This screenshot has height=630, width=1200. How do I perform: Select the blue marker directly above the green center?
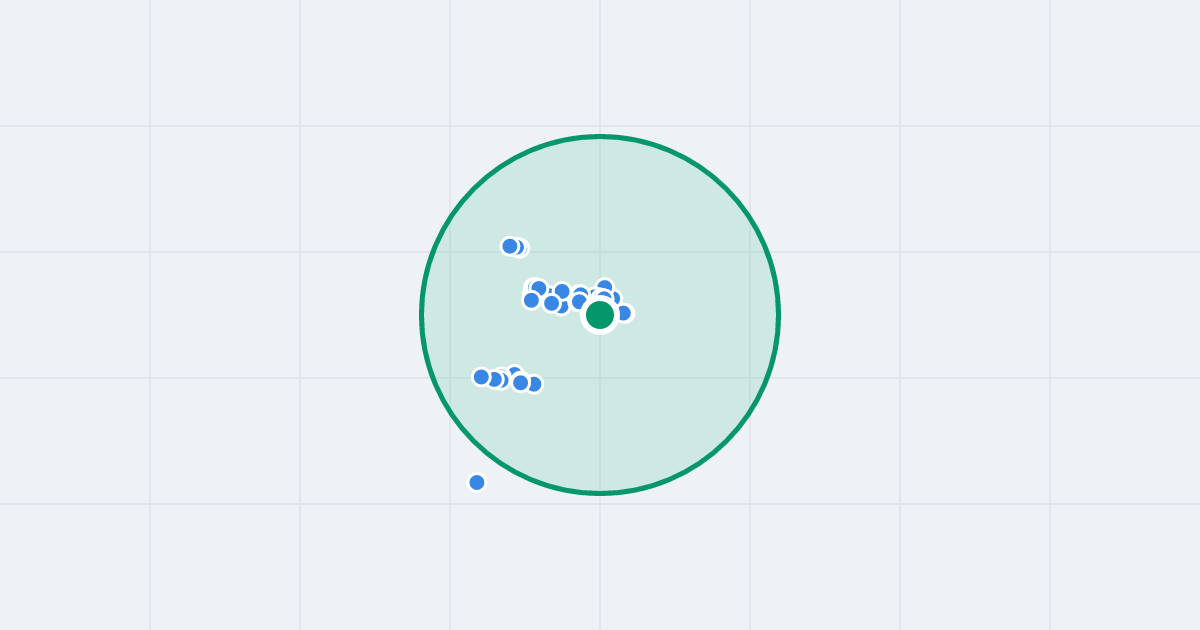604,286
